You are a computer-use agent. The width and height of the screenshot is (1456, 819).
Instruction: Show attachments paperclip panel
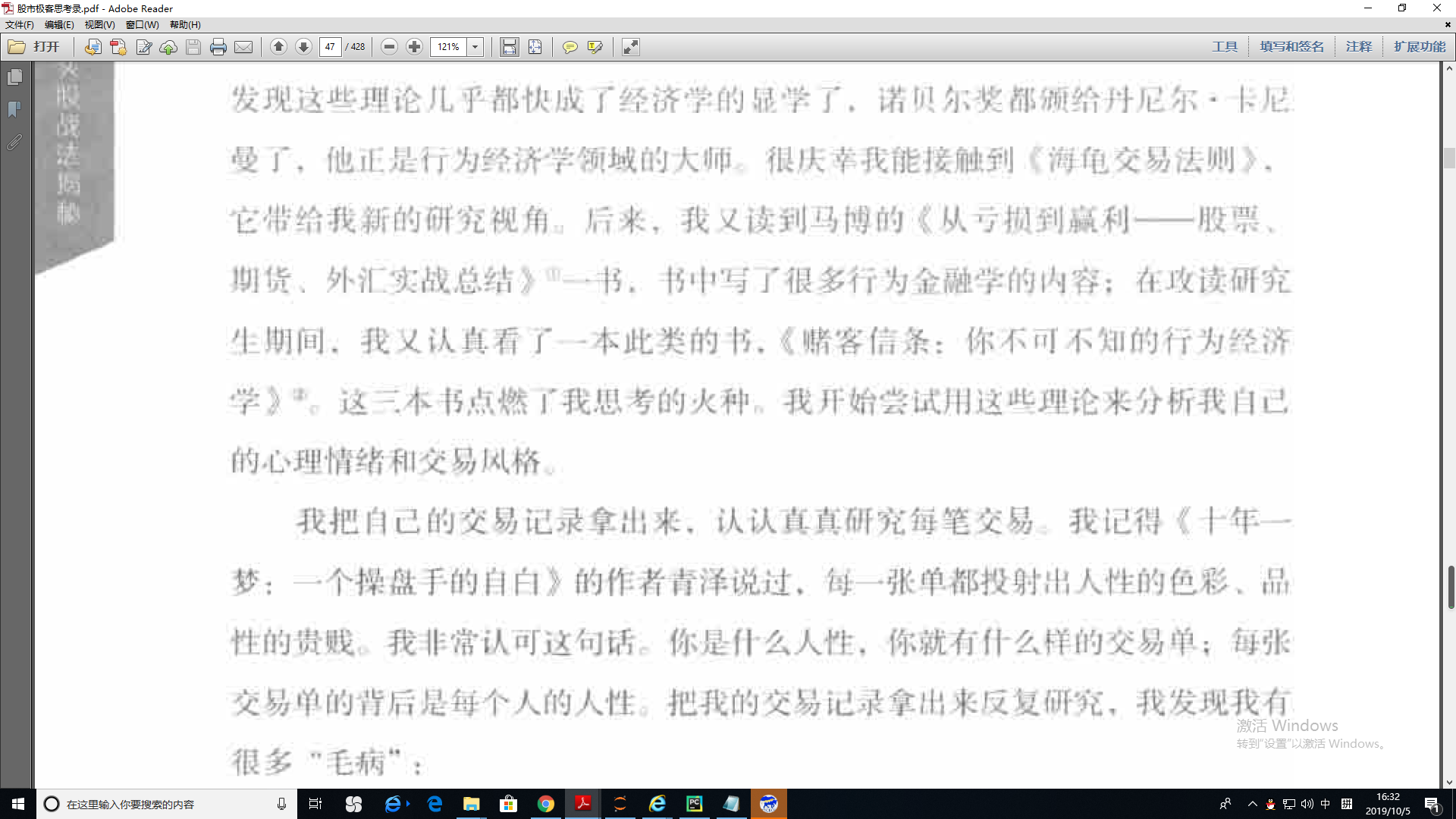14,143
